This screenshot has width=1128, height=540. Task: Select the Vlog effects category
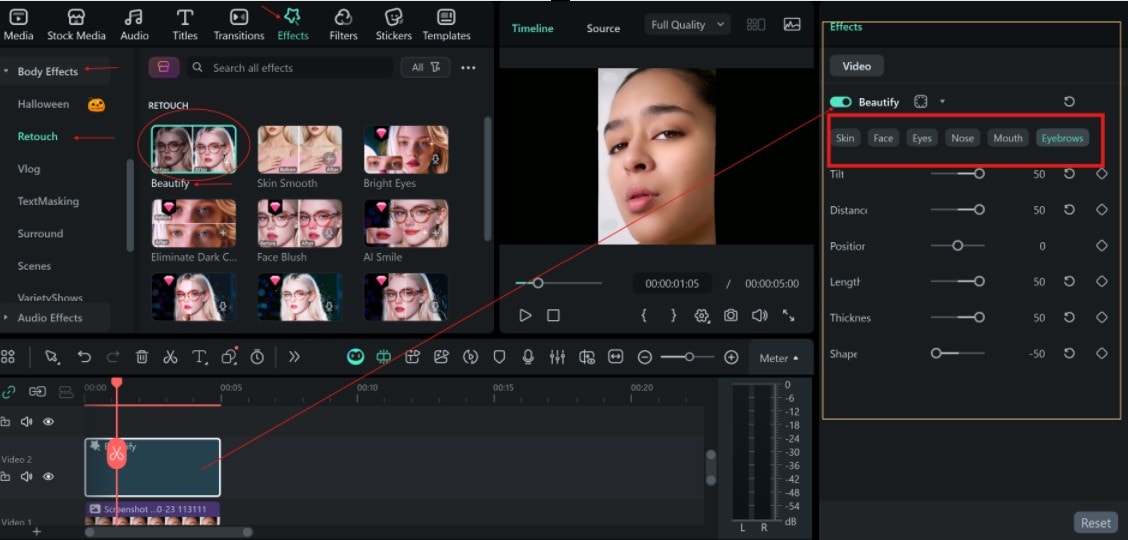[x=29, y=169]
